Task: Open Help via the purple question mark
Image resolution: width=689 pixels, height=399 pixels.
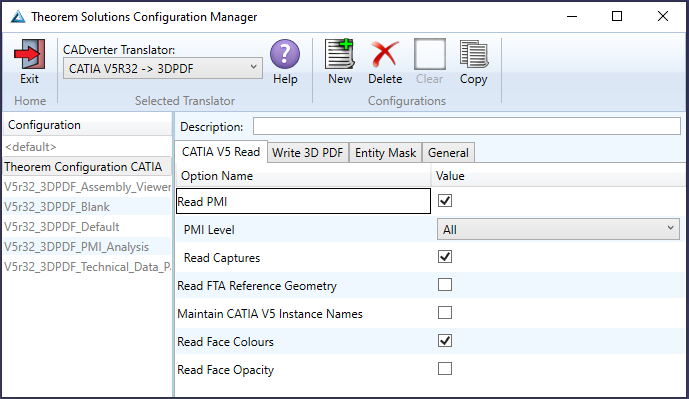Action: point(285,54)
